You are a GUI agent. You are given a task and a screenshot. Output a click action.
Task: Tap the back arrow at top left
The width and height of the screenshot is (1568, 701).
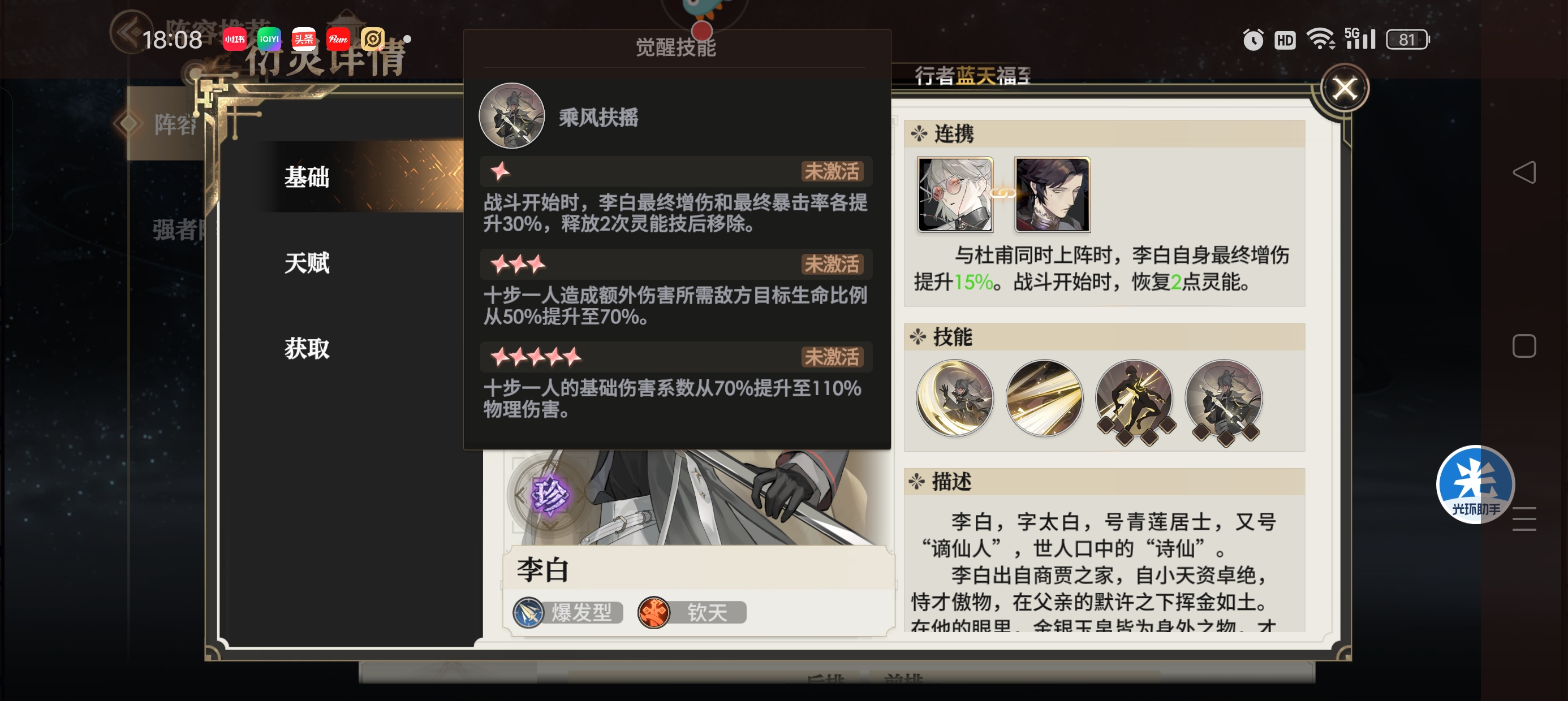(x=128, y=33)
